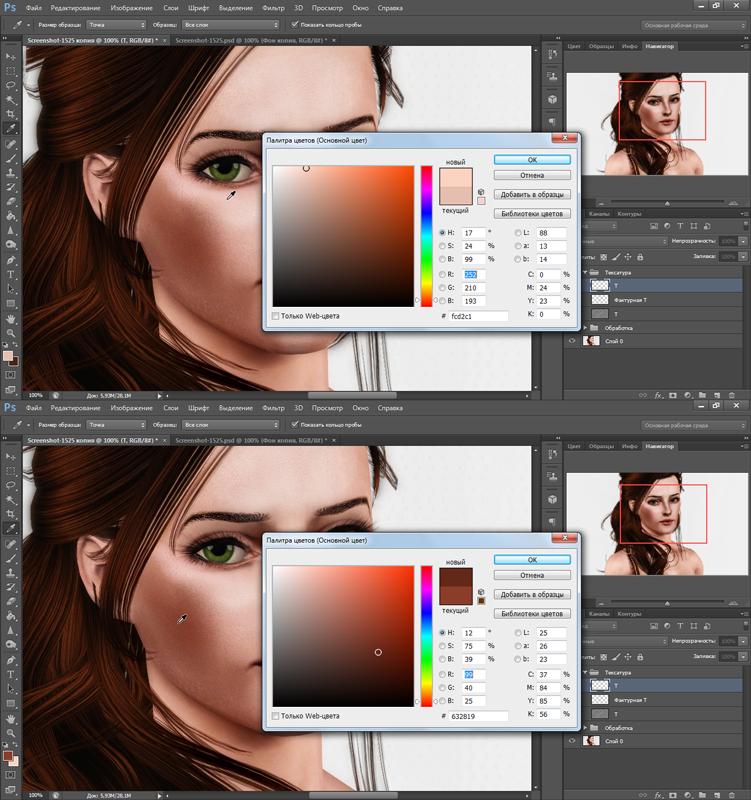The height and width of the screenshot is (800, 751).
Task: Filter layers by type (T) in upper panel
Action: click(680, 226)
